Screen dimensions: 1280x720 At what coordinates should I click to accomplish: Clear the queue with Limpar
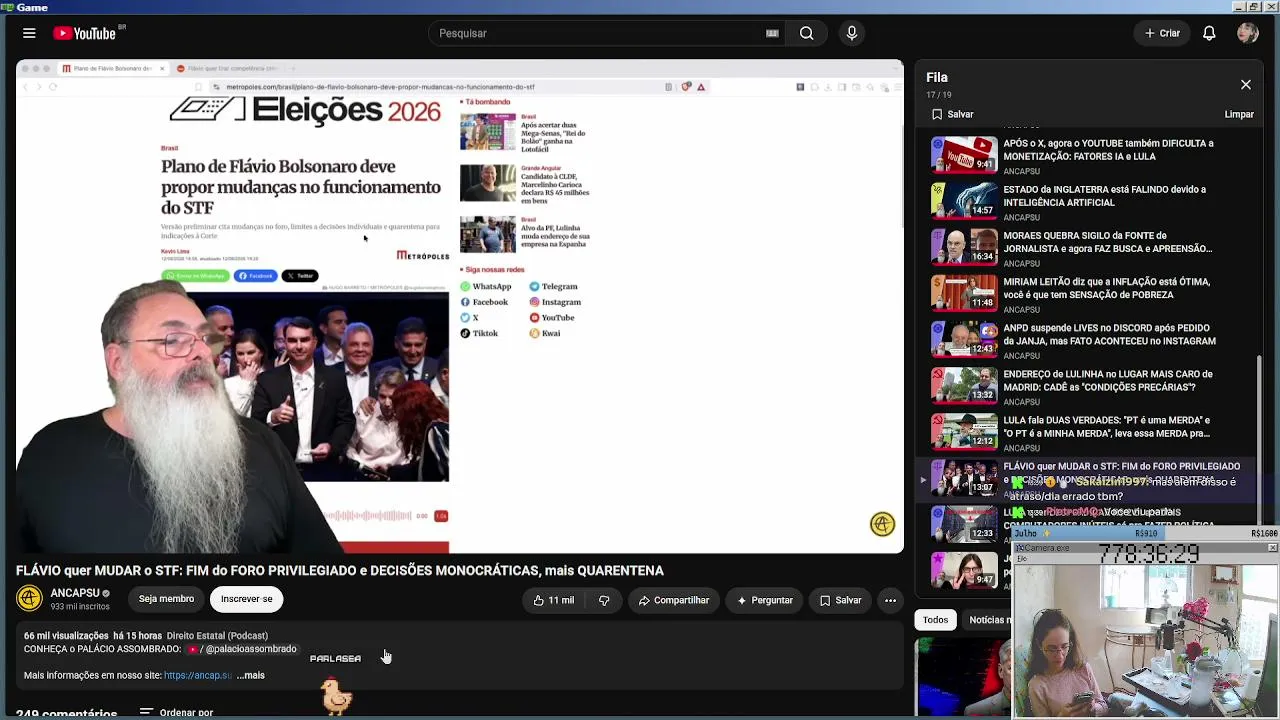click(1239, 114)
